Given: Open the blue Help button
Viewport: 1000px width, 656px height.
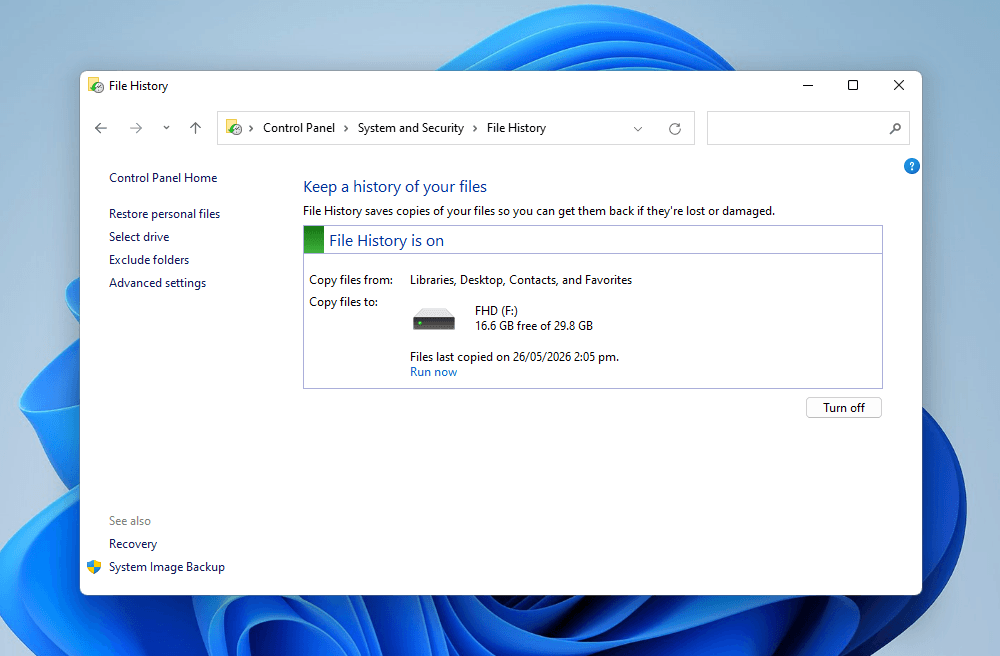Looking at the screenshot, I should click(912, 166).
